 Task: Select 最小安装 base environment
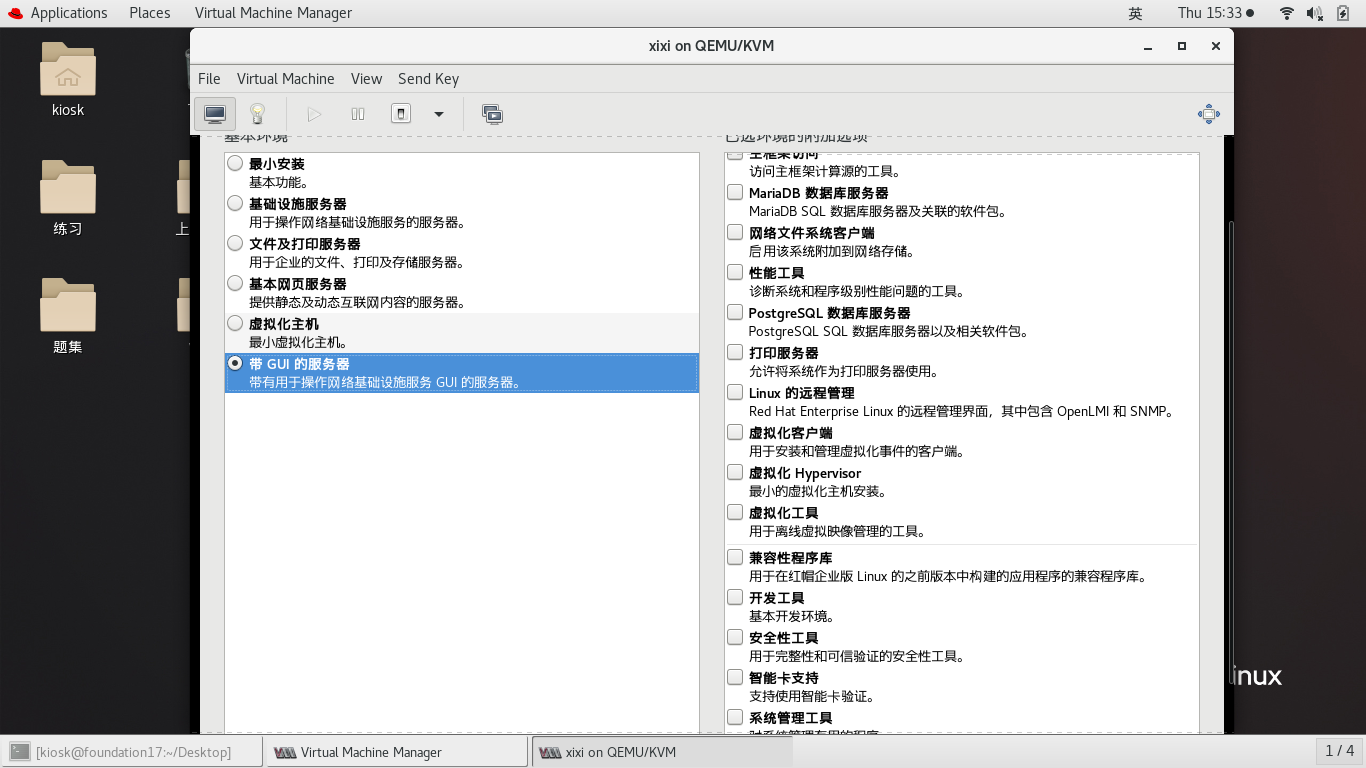point(235,163)
